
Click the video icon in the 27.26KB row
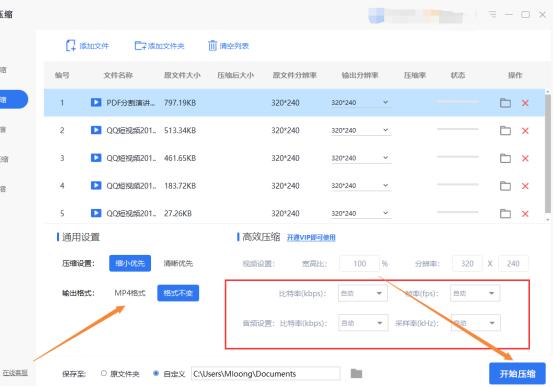[x=96, y=213]
